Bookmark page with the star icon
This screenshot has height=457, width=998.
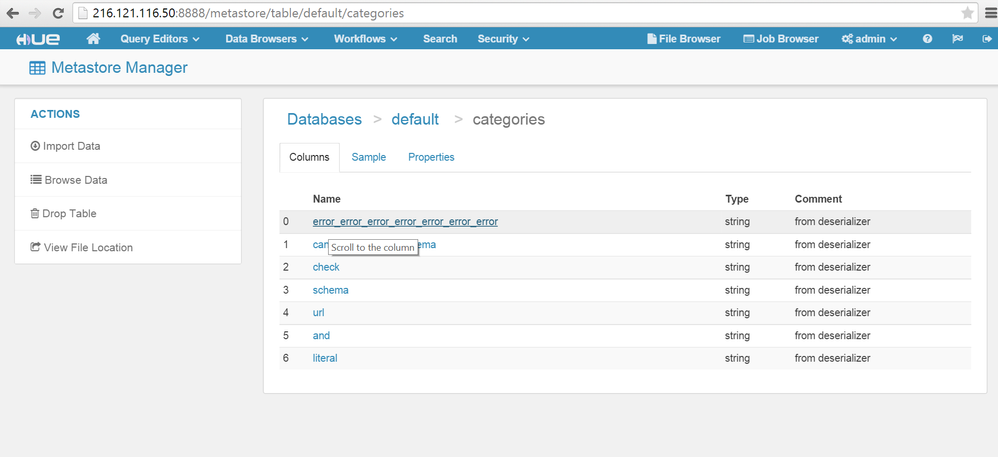(x=967, y=13)
